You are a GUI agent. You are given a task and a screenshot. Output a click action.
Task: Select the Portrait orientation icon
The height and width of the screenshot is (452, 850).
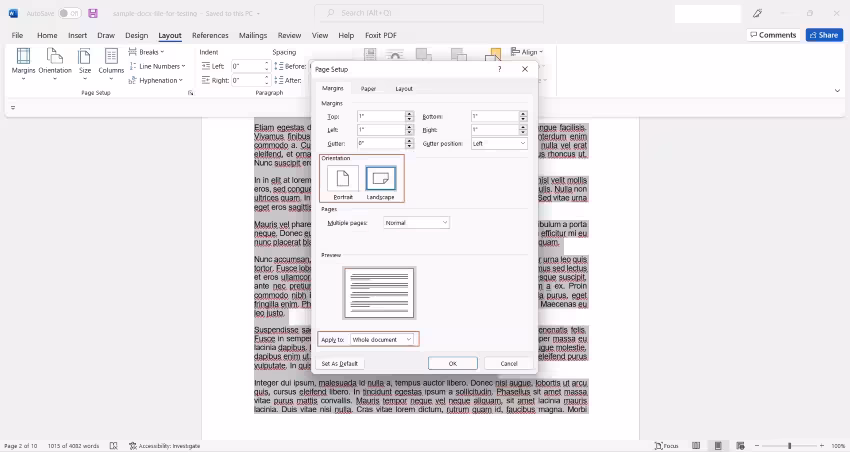point(343,178)
